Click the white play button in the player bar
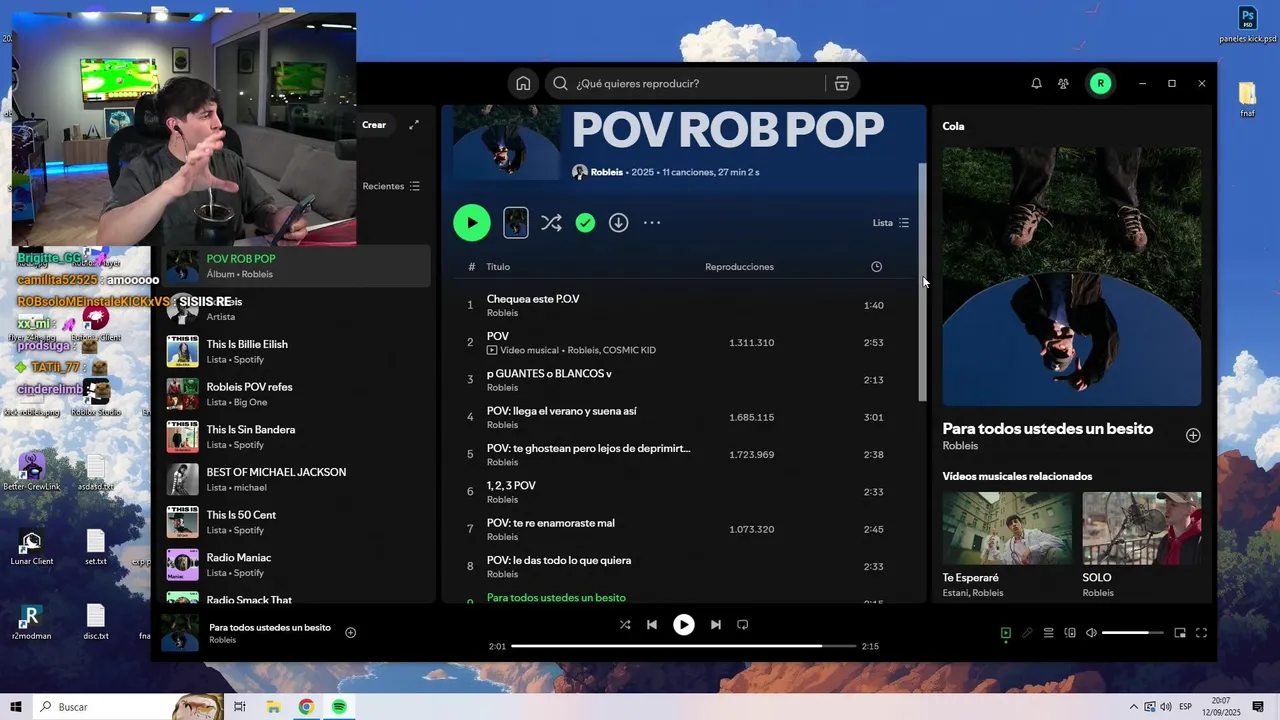 click(684, 624)
